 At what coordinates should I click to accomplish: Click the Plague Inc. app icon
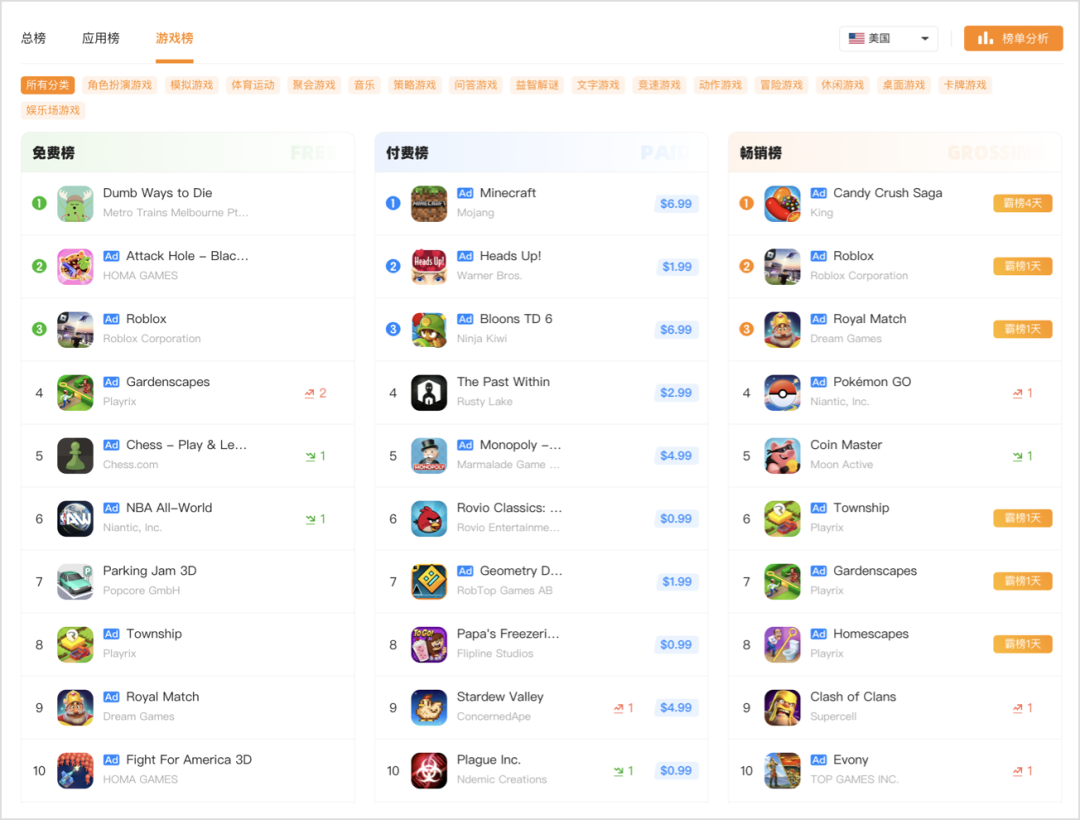(429, 770)
